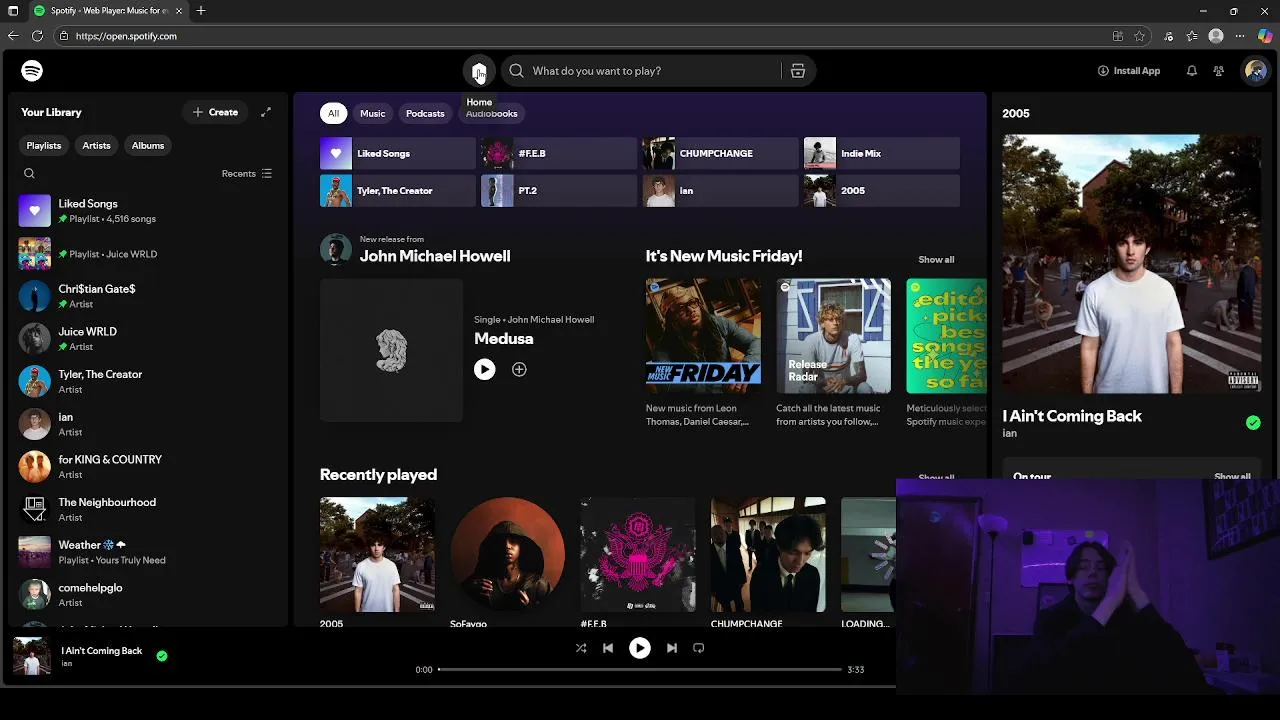Expand Your Library to full width
1280x720 pixels.
(266, 112)
